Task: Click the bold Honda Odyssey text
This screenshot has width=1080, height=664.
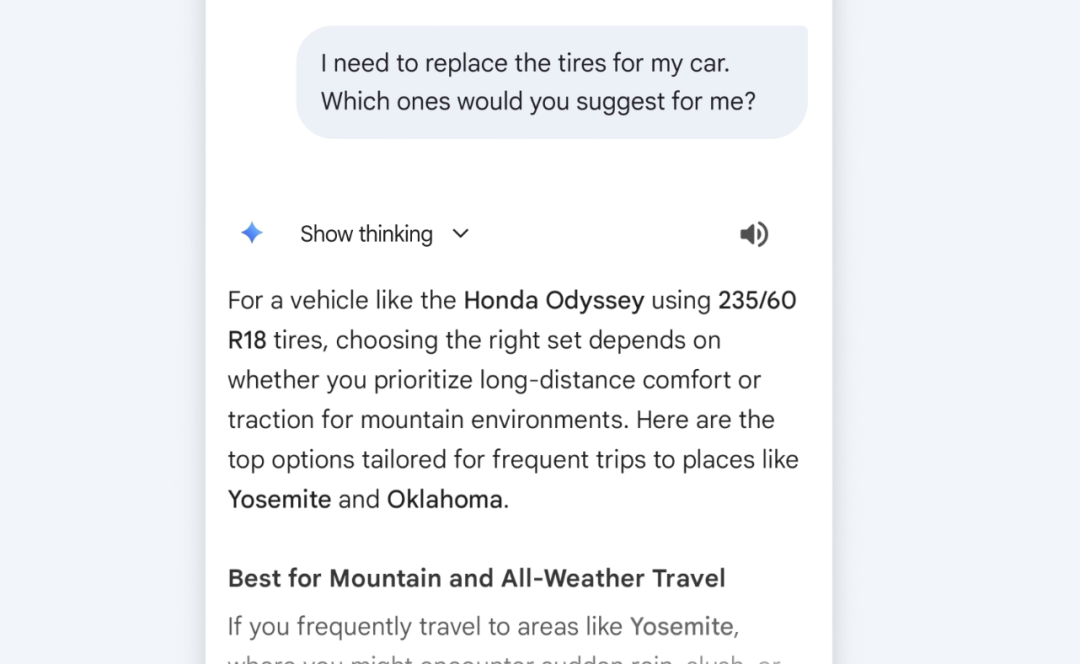Action: pyautogui.click(x=554, y=300)
